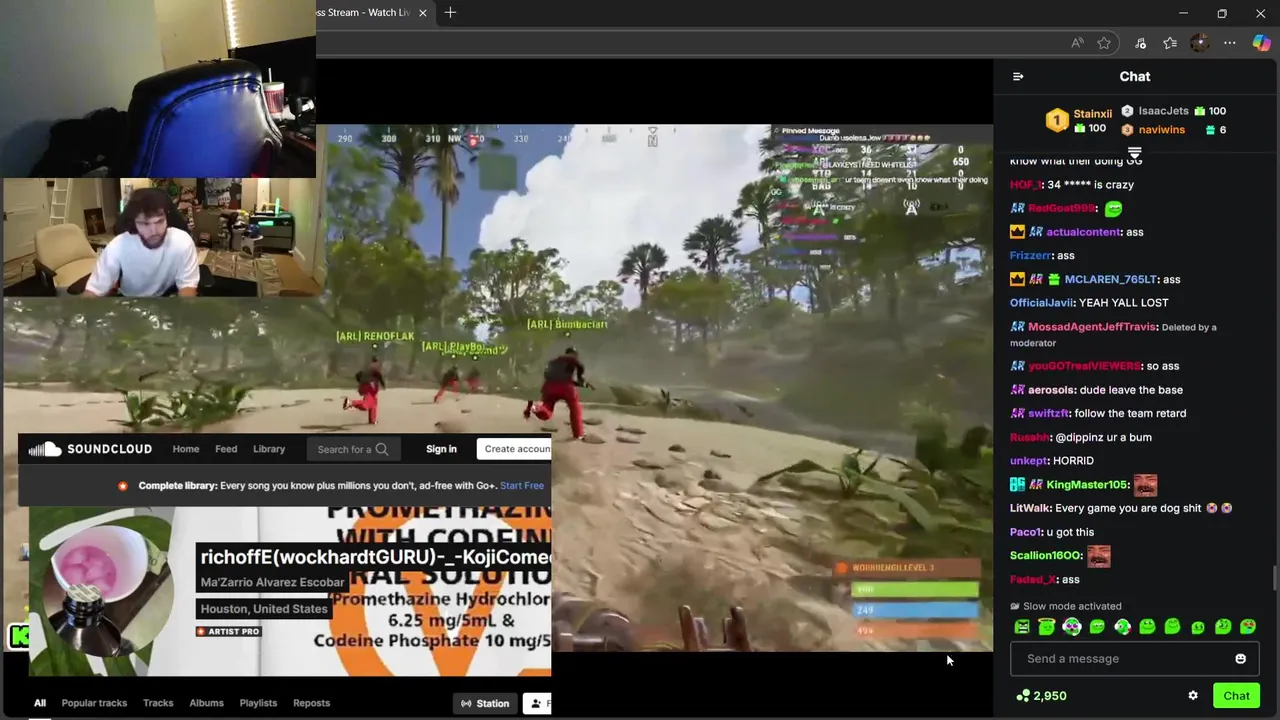Open SoundCloud Home menu item
The height and width of the screenshot is (720, 1280).
click(186, 449)
